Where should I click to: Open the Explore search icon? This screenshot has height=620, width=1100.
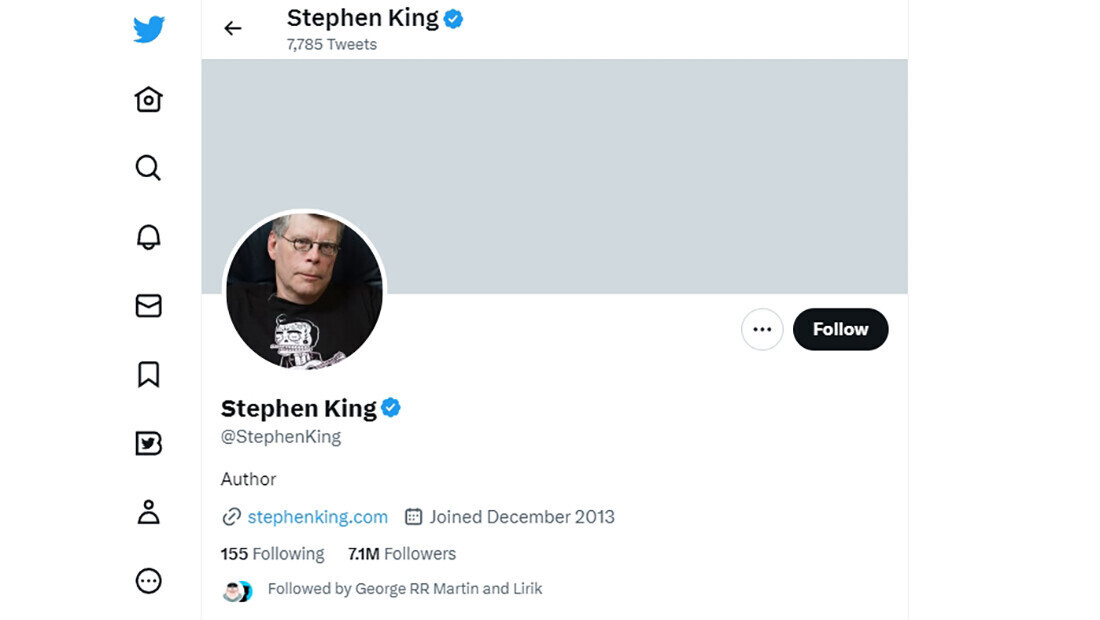coord(148,167)
